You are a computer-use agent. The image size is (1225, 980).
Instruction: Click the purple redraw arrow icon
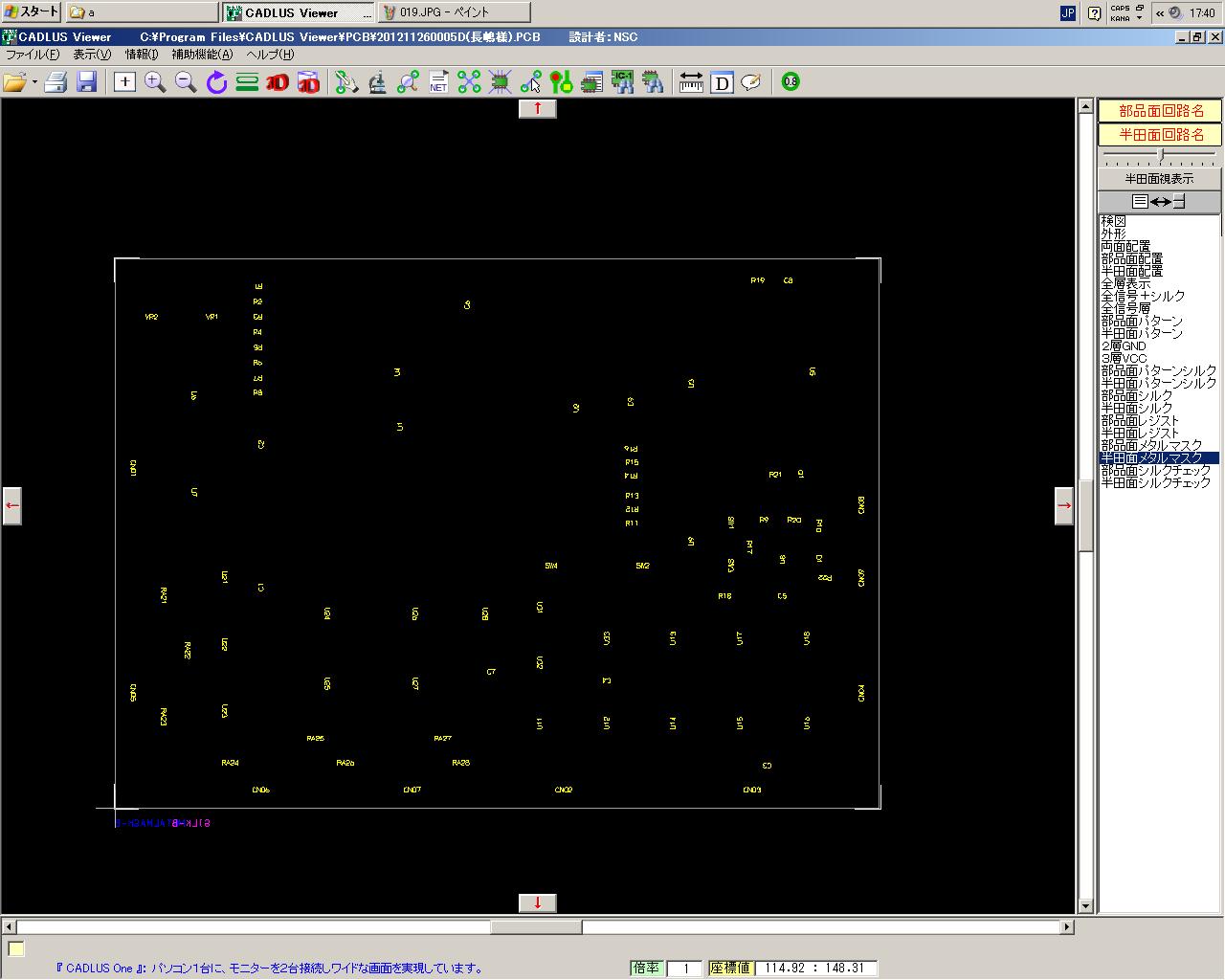[x=216, y=82]
